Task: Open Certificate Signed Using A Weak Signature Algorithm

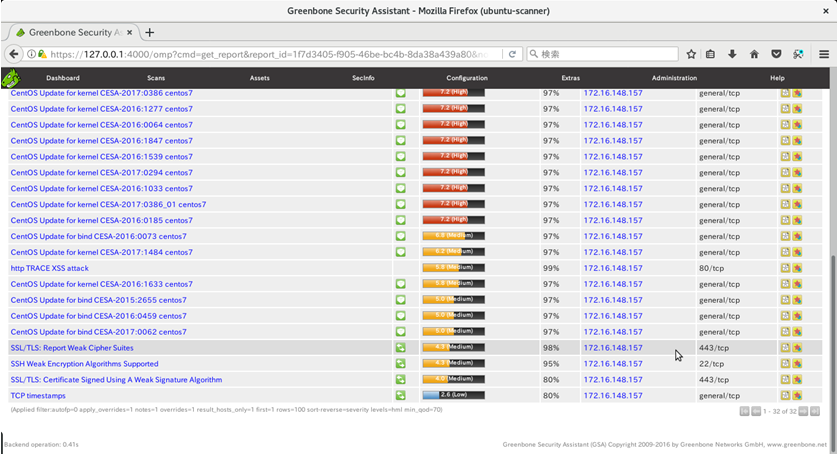Action: click(116, 380)
